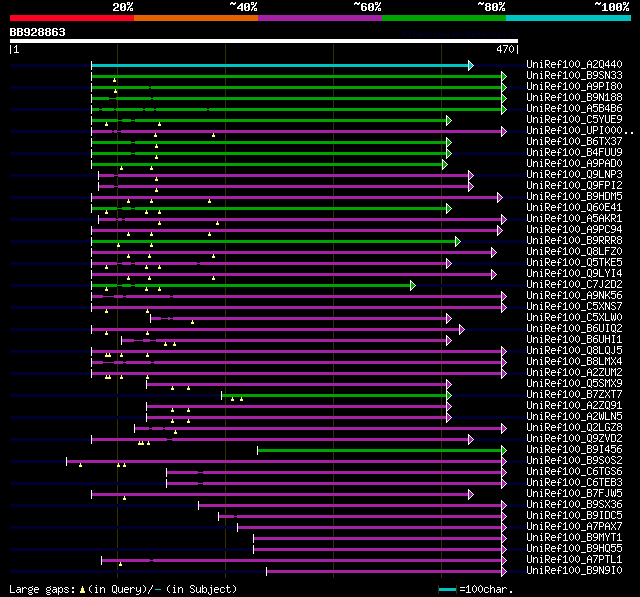Open the UniRef100_Q8LFZ0 entry
Viewport: 640px width, 597px height.
(574, 252)
